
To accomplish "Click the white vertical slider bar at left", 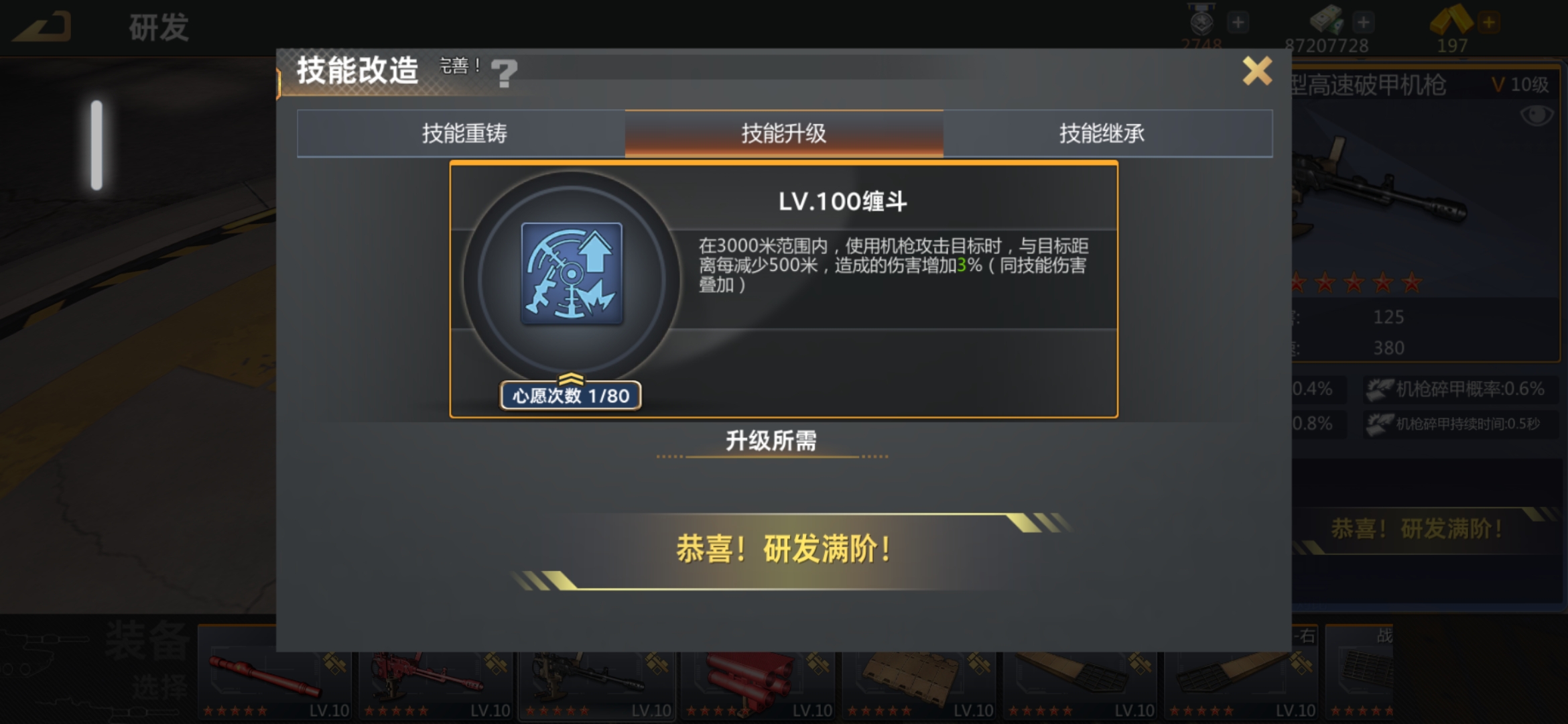I will (96, 145).
